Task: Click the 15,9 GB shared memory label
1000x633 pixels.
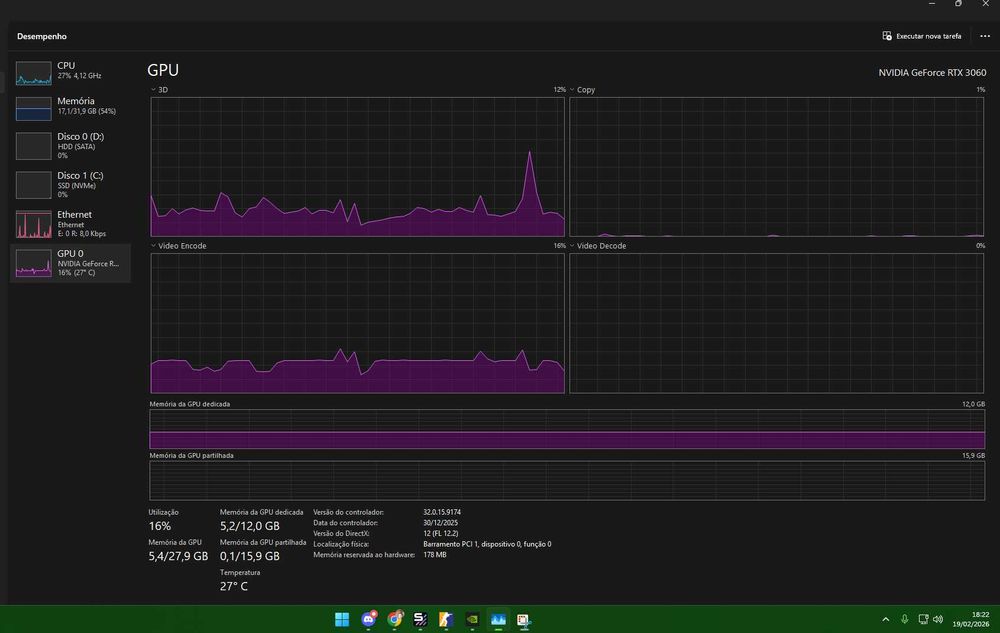Action: coord(973,456)
